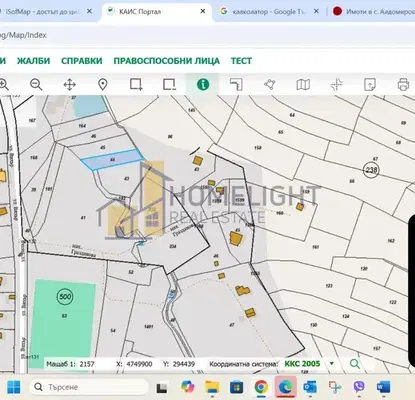This screenshot has width=415, height=400.
Task: Open Viber from the taskbar
Action: (359, 387)
